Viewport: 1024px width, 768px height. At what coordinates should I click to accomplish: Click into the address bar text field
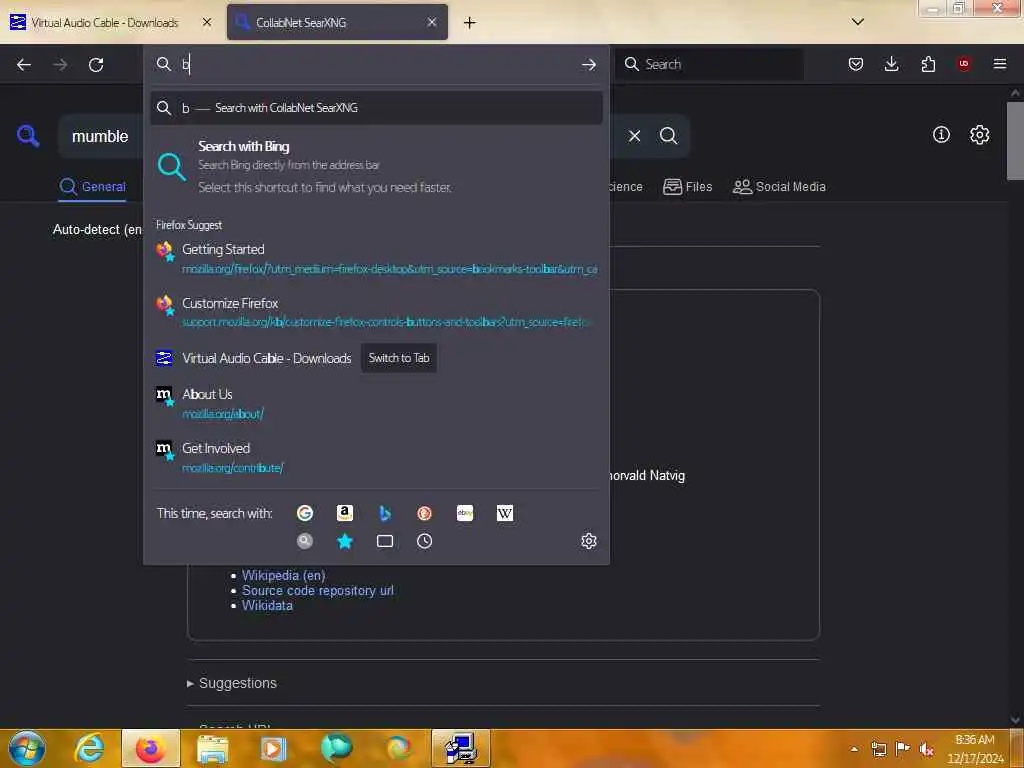[379, 64]
